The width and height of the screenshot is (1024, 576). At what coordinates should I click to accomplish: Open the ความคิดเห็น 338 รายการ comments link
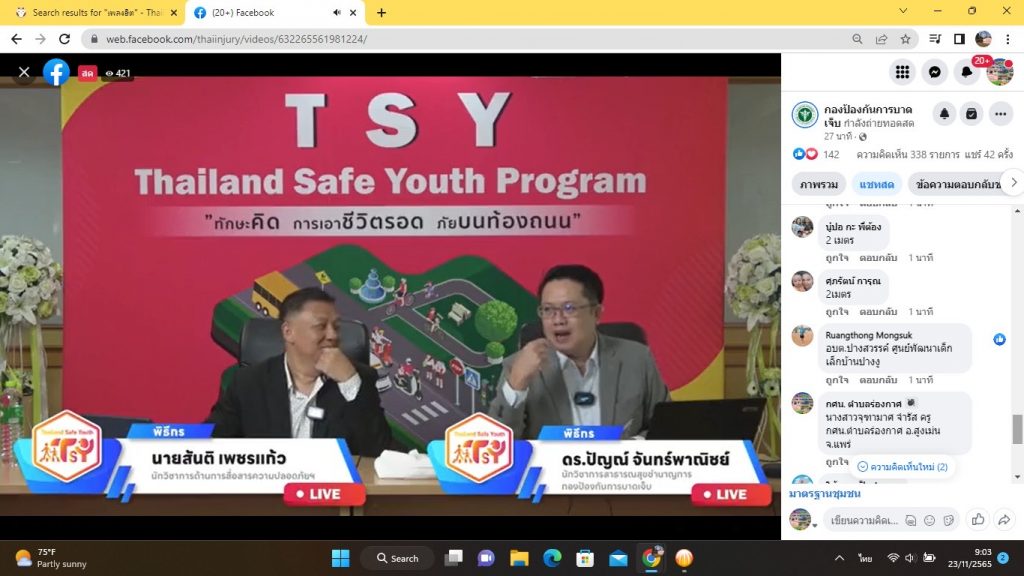(908, 154)
